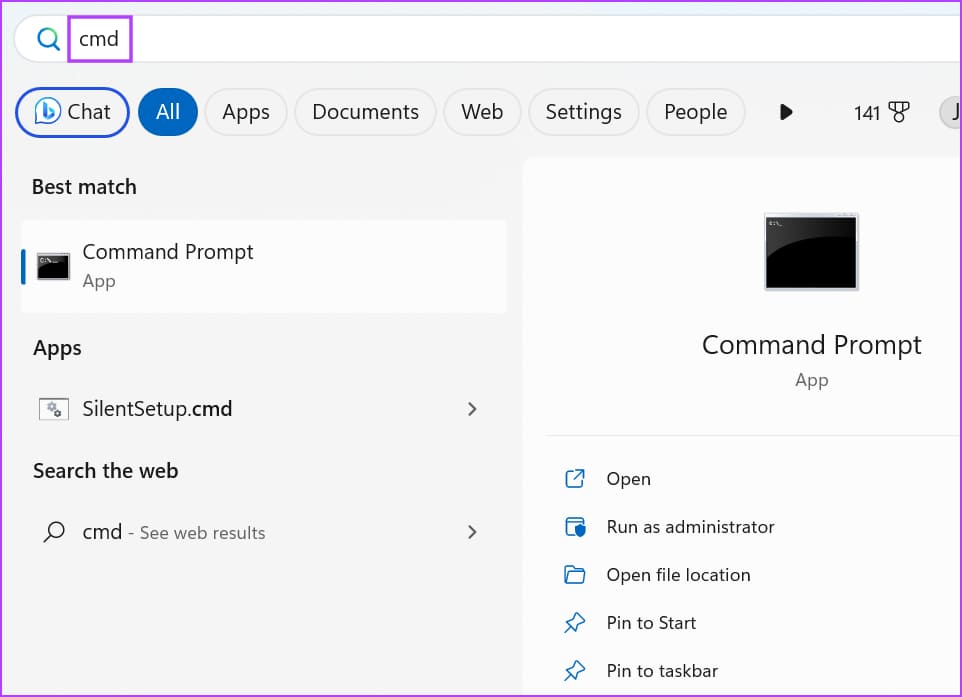Expand the cmd web results chevron
Image resolution: width=962 pixels, height=697 pixels.
pyautogui.click(x=472, y=532)
